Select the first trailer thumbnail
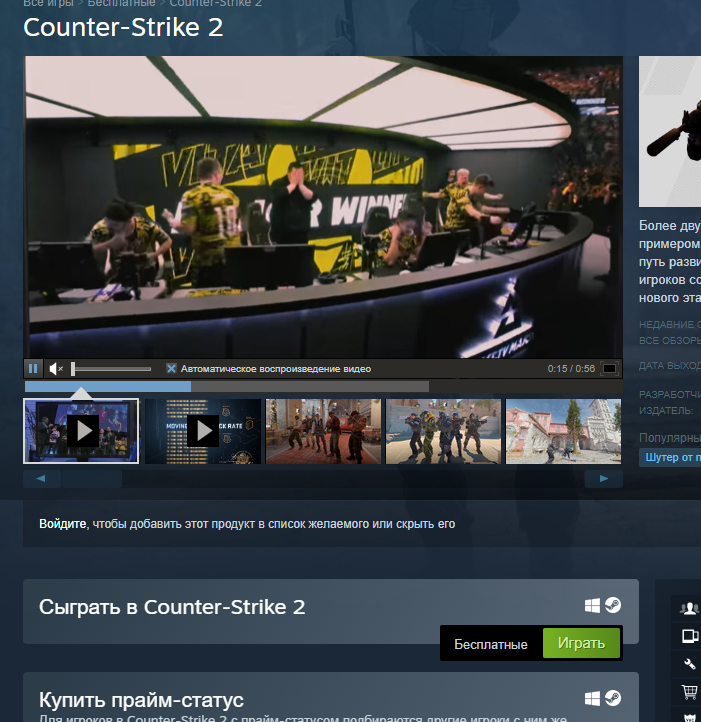 (81, 431)
